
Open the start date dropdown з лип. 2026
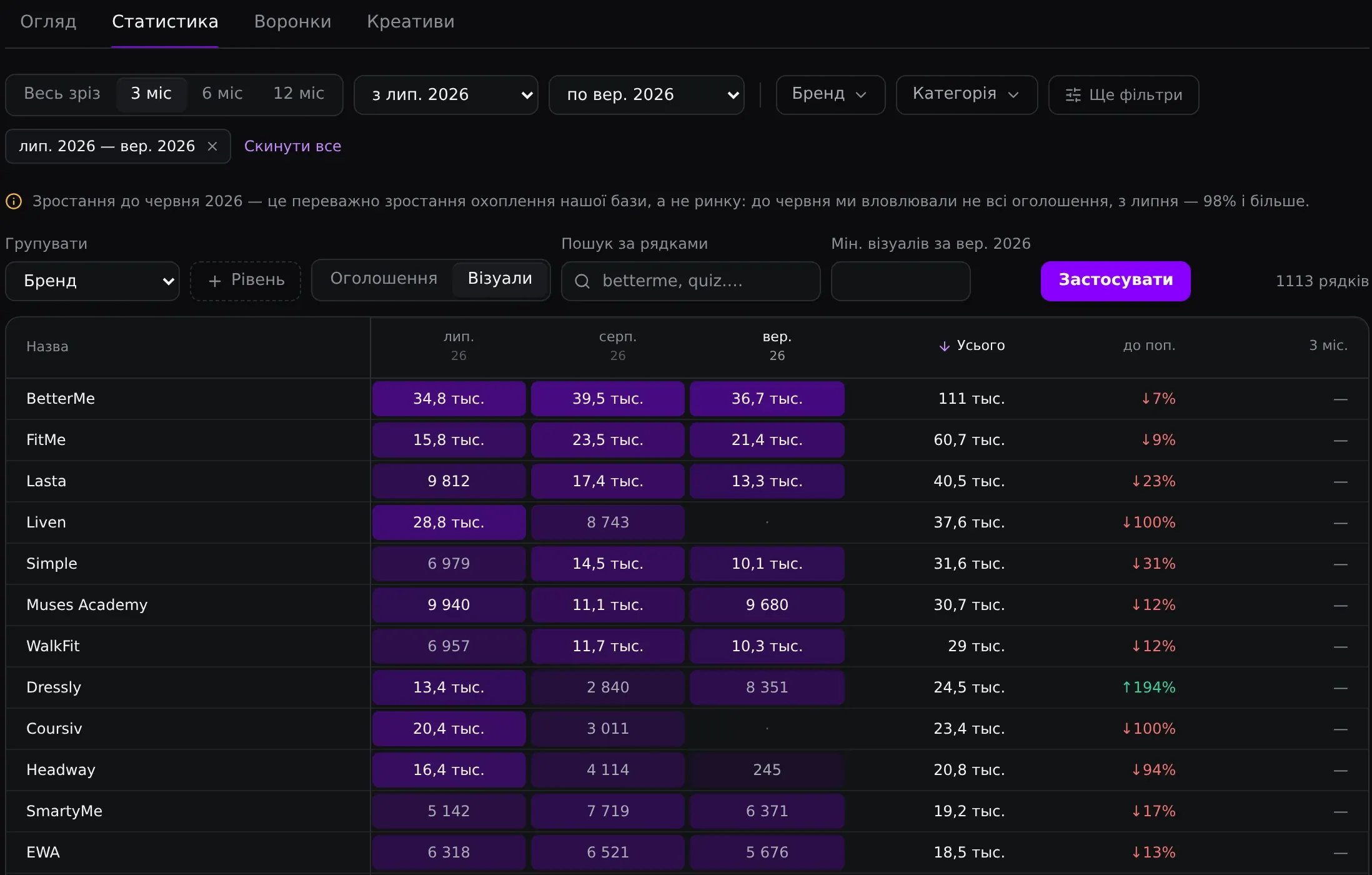tap(446, 95)
